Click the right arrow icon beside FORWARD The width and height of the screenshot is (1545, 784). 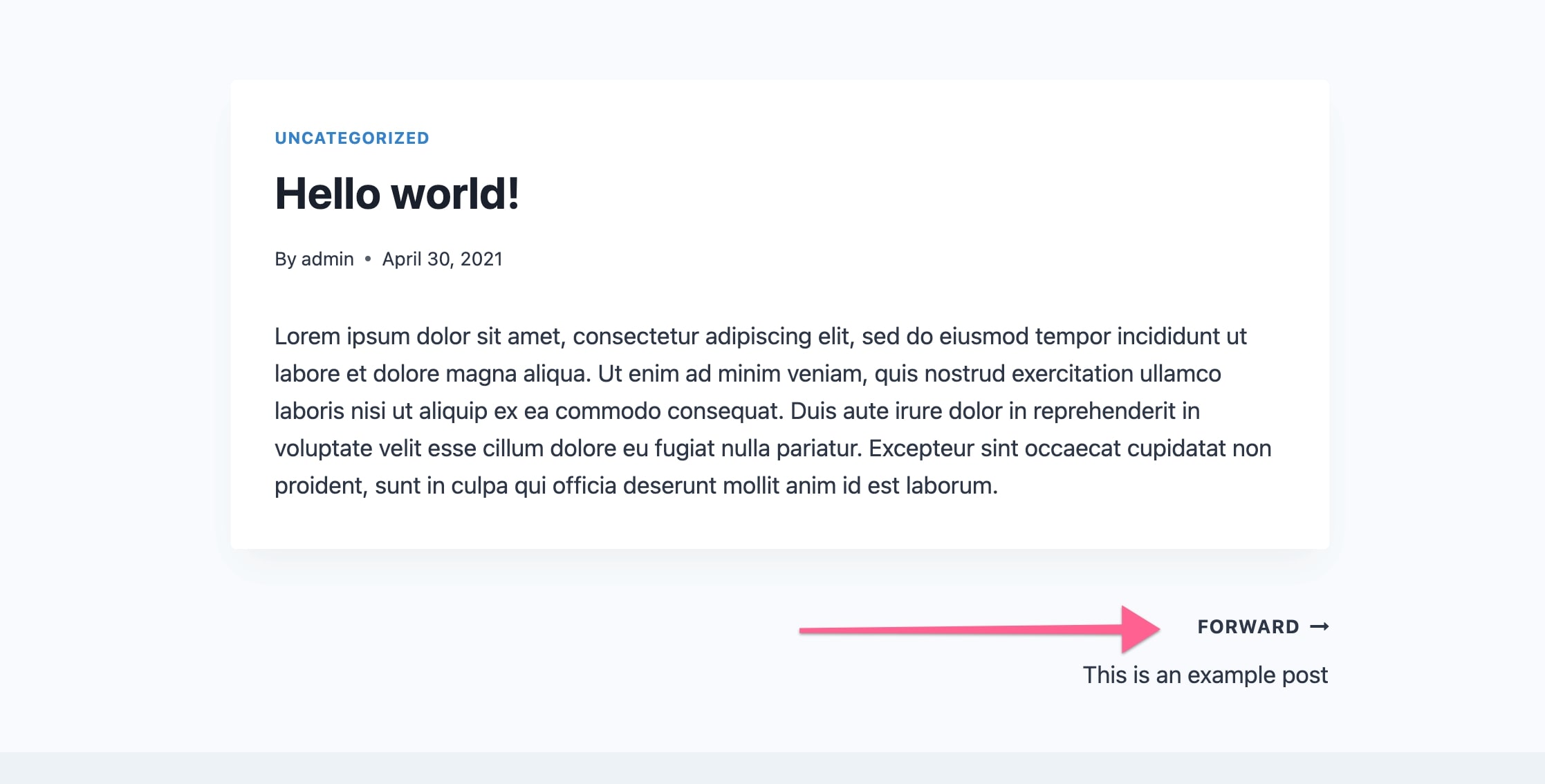coord(1320,626)
